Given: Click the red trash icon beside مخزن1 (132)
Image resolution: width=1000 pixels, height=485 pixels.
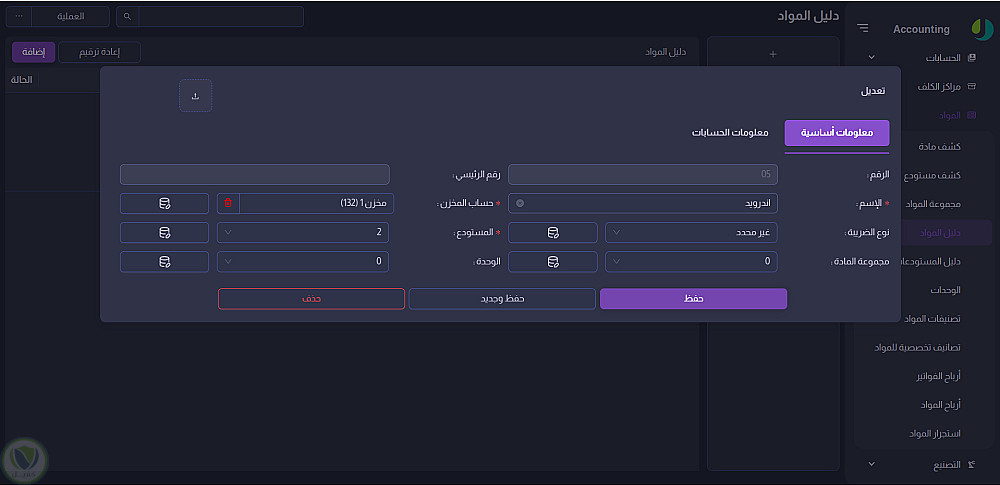Looking at the screenshot, I should pos(228,204).
